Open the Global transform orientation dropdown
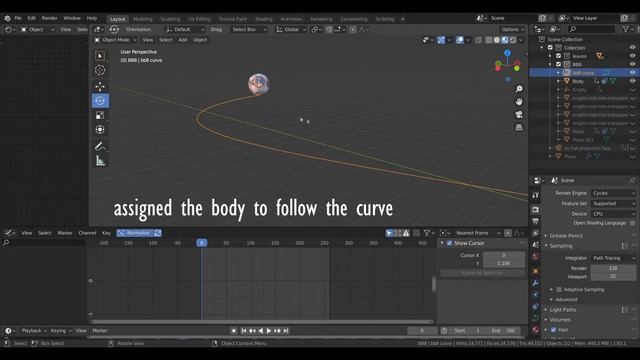Screen dimensions: 640x360 (x=291, y=29)
